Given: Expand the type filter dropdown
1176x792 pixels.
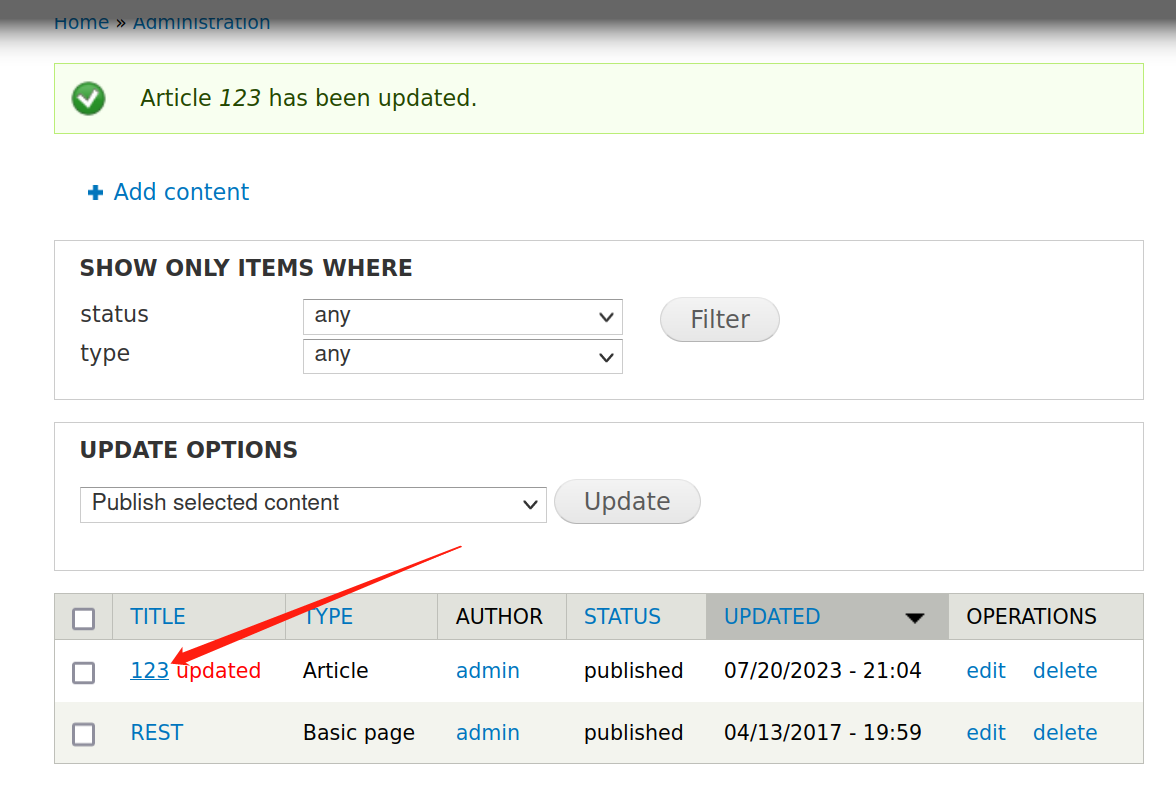Looking at the screenshot, I should (462, 356).
